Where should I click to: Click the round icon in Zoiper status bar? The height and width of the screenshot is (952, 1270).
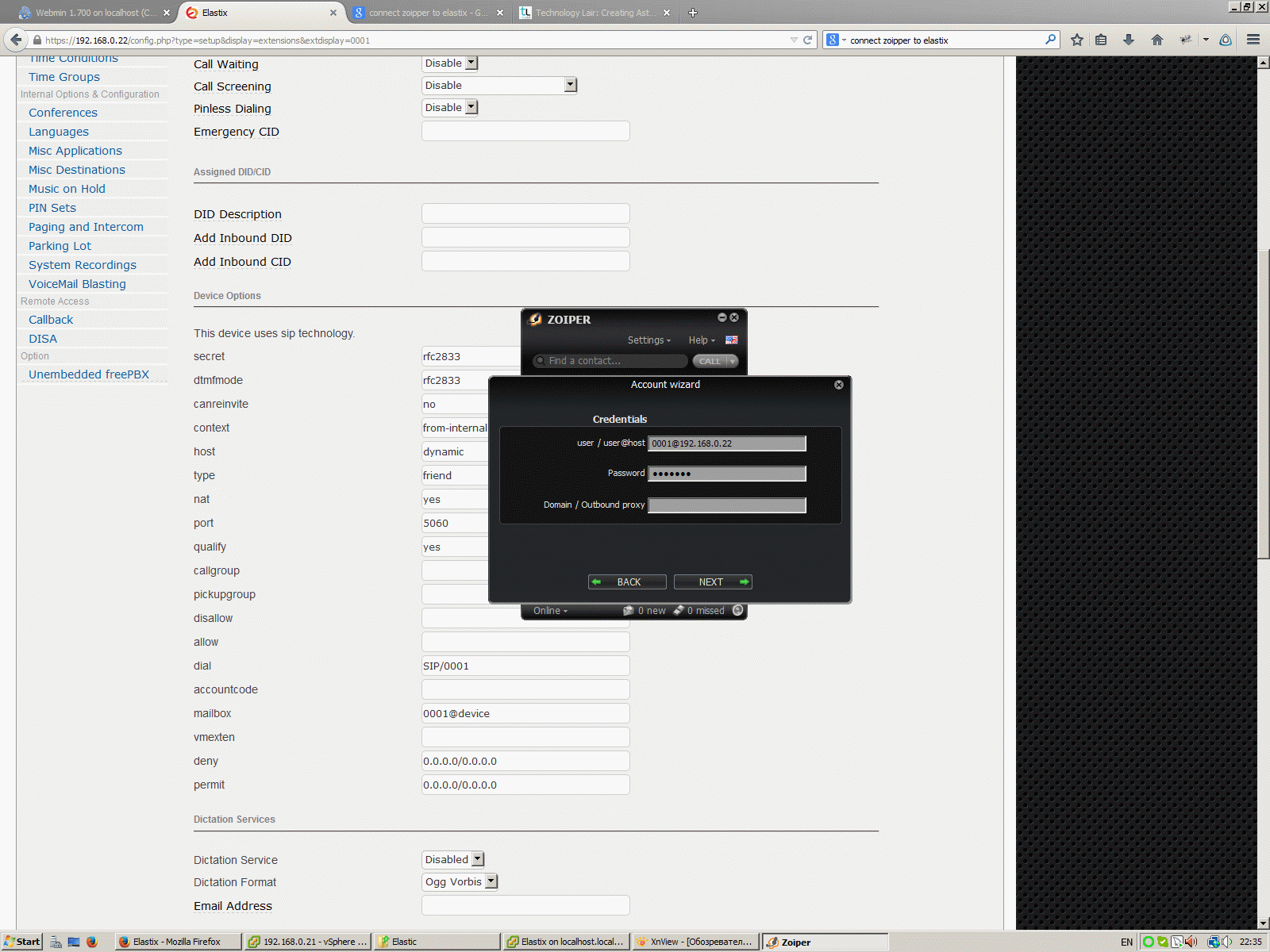(x=738, y=610)
